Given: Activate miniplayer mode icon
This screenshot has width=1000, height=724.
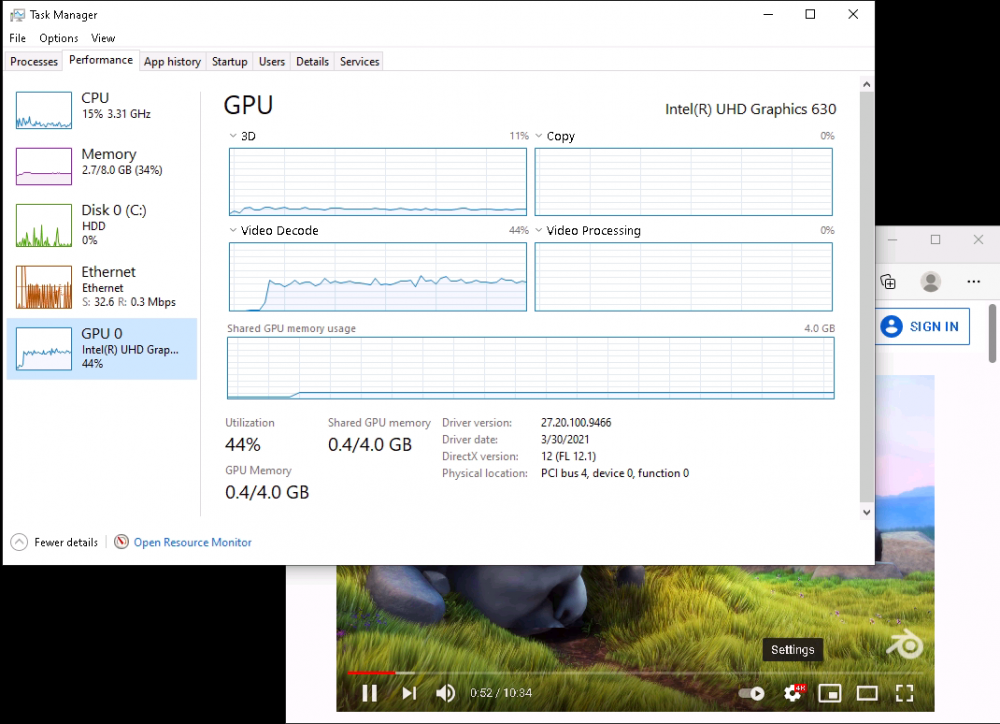Looking at the screenshot, I should pyautogui.click(x=830, y=693).
